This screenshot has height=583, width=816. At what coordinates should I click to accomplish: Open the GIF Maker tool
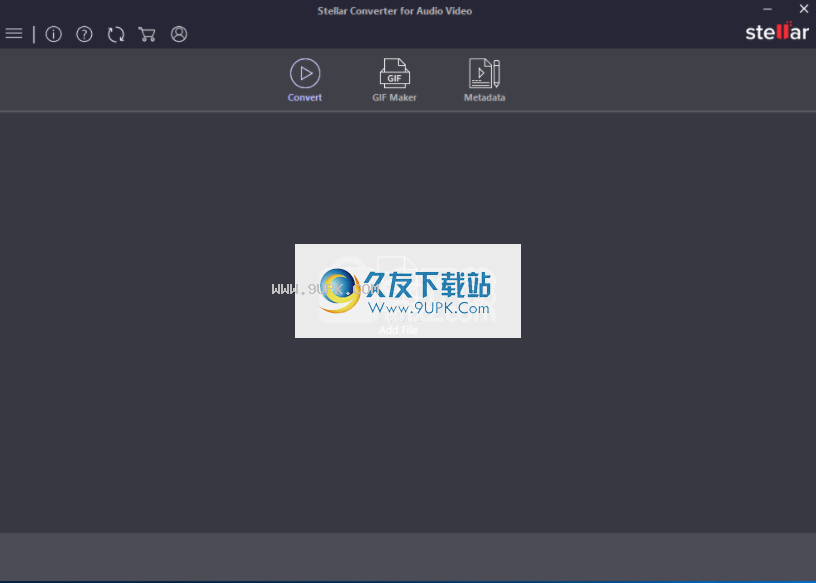(x=394, y=80)
